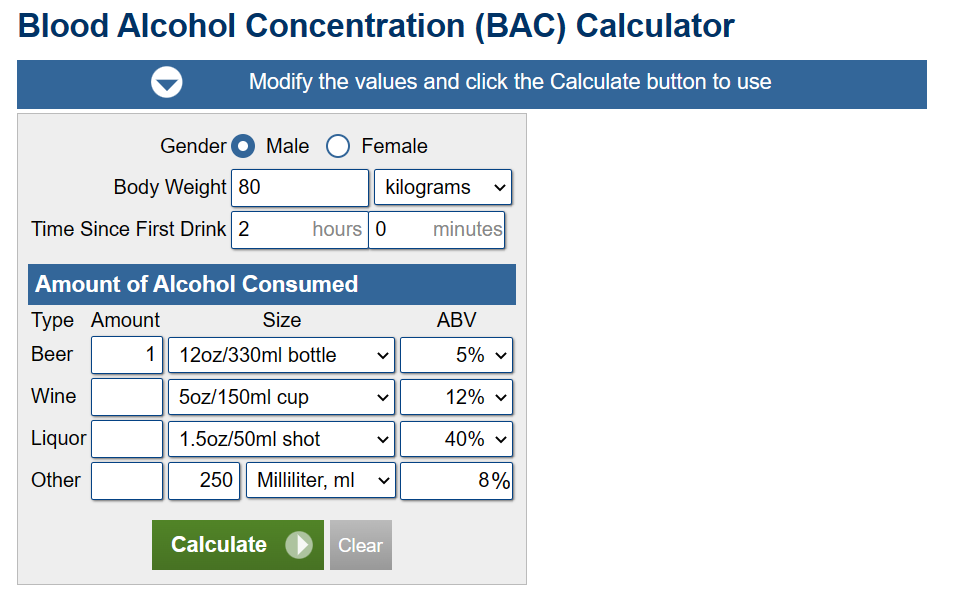The width and height of the screenshot is (968, 607).
Task: Expand the liquor ABV 40% dropdown
Action: [456, 439]
